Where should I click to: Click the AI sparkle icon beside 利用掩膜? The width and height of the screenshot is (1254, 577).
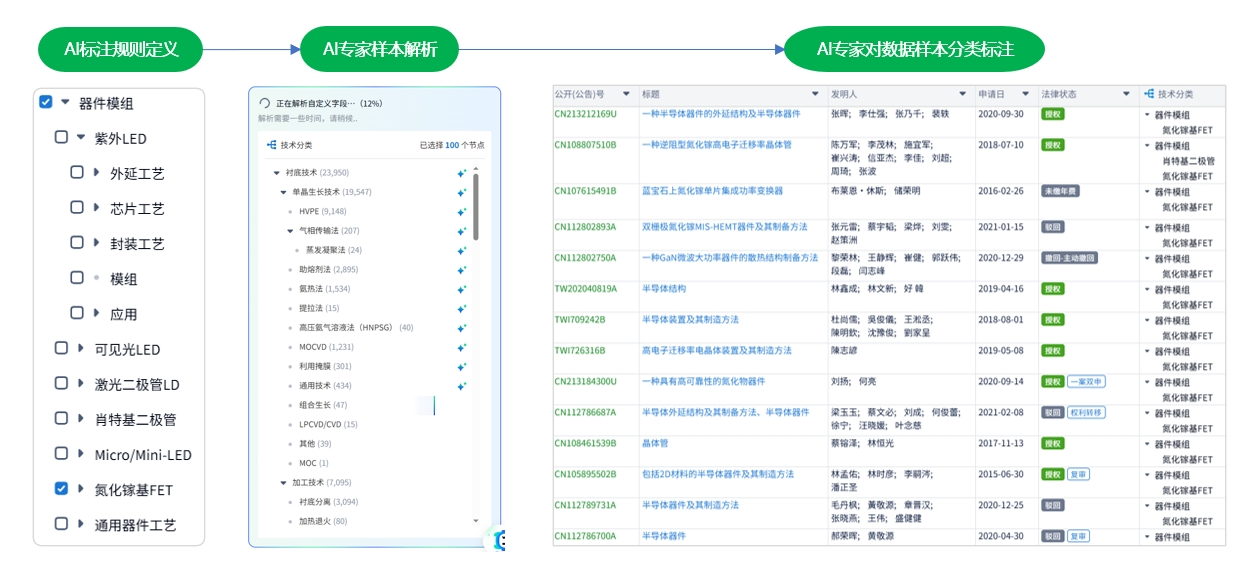pyautogui.click(x=461, y=367)
